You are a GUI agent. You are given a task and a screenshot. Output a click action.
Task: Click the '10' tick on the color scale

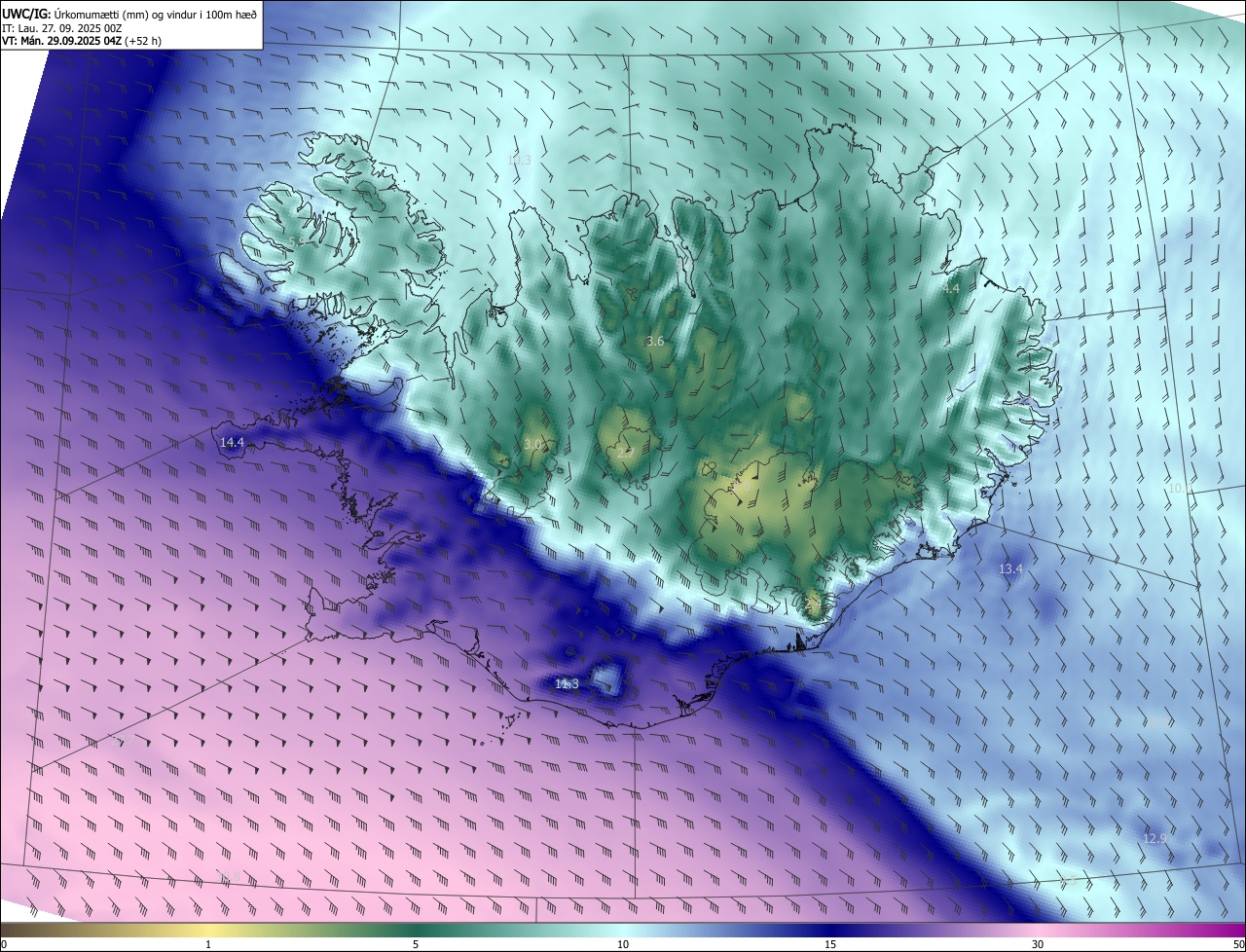(623, 944)
